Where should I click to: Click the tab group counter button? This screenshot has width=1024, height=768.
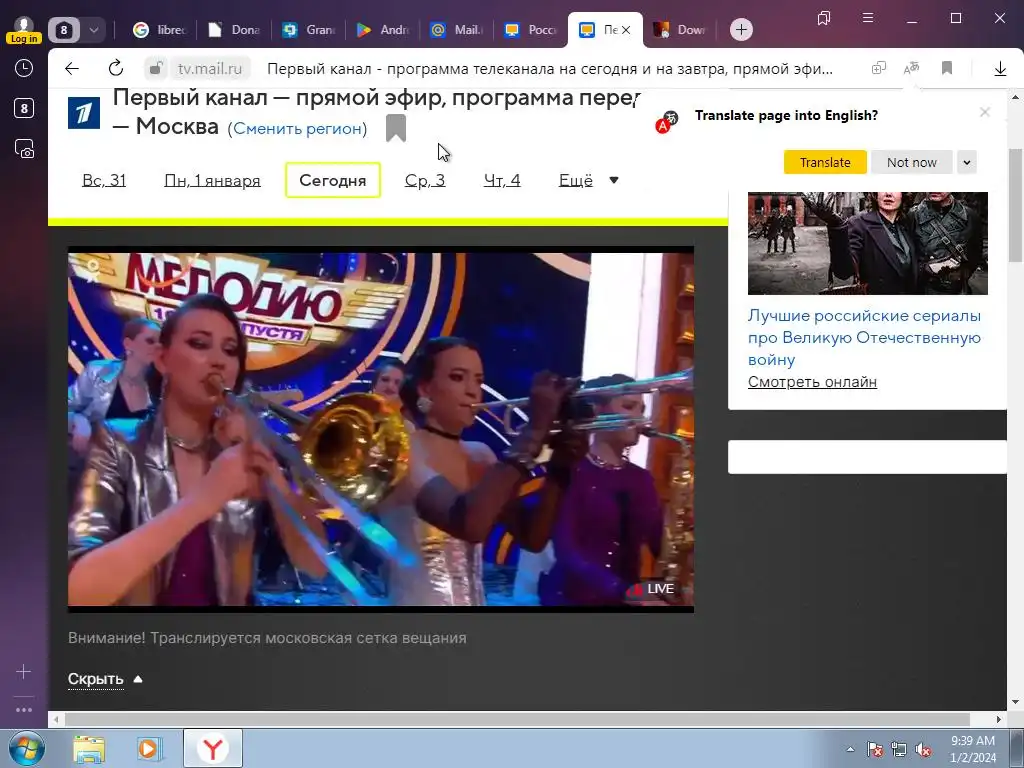pos(64,30)
